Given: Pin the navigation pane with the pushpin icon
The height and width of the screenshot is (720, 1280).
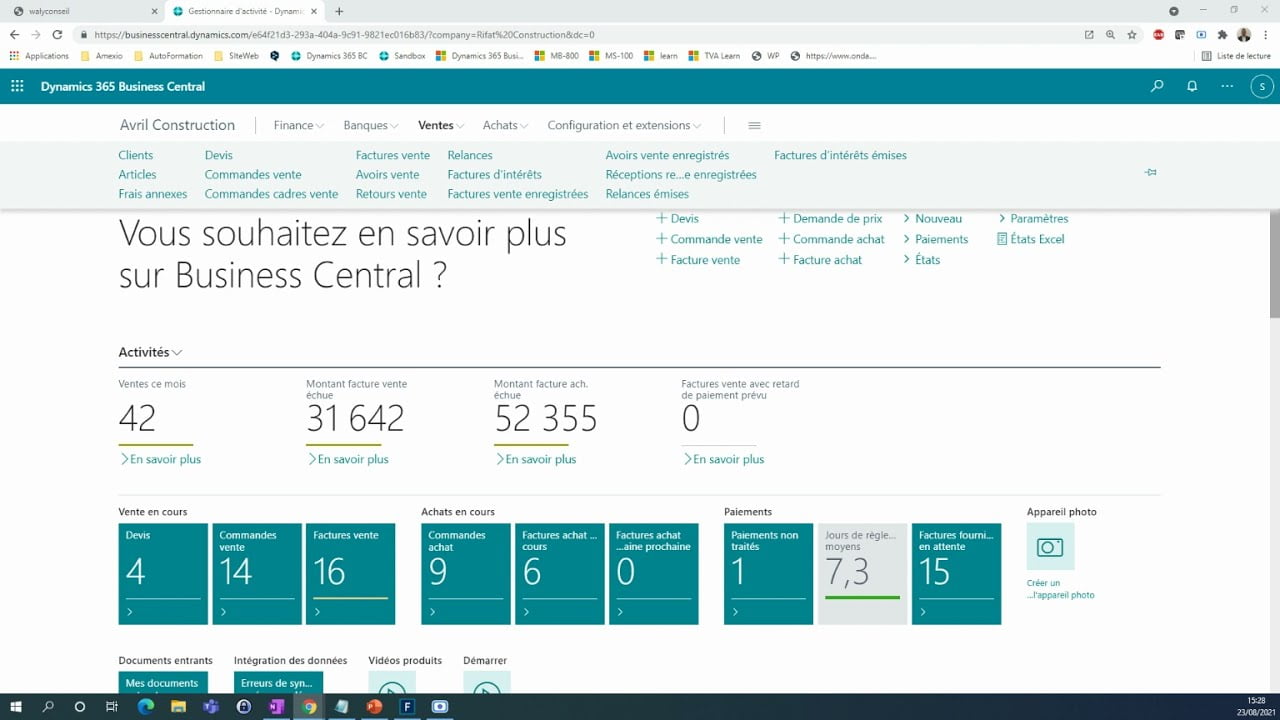Looking at the screenshot, I should click(x=1150, y=171).
